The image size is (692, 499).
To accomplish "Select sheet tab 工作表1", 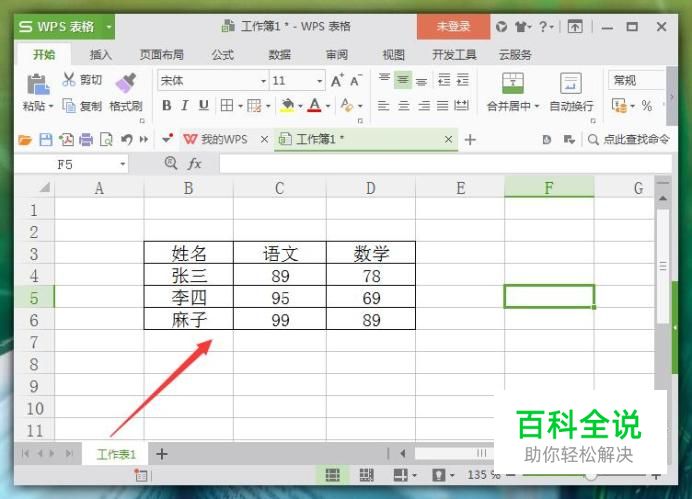I will tap(116, 454).
